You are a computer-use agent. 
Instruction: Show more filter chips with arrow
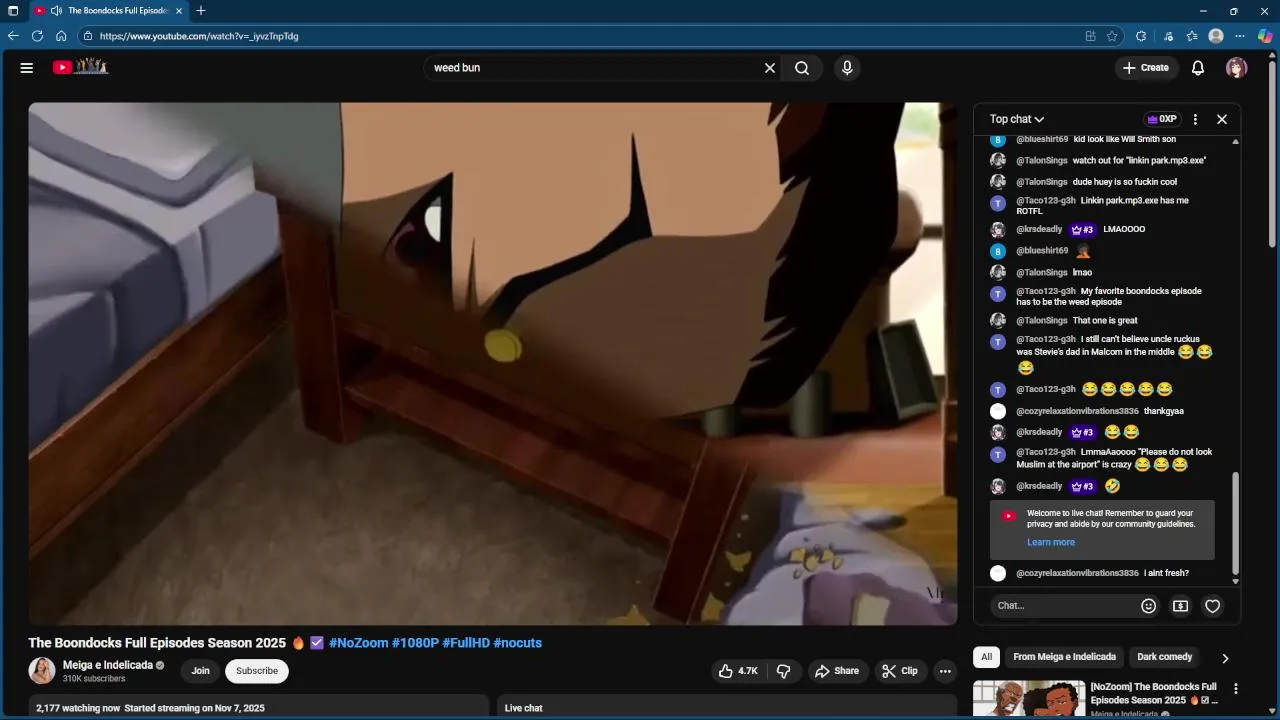pos(1225,658)
